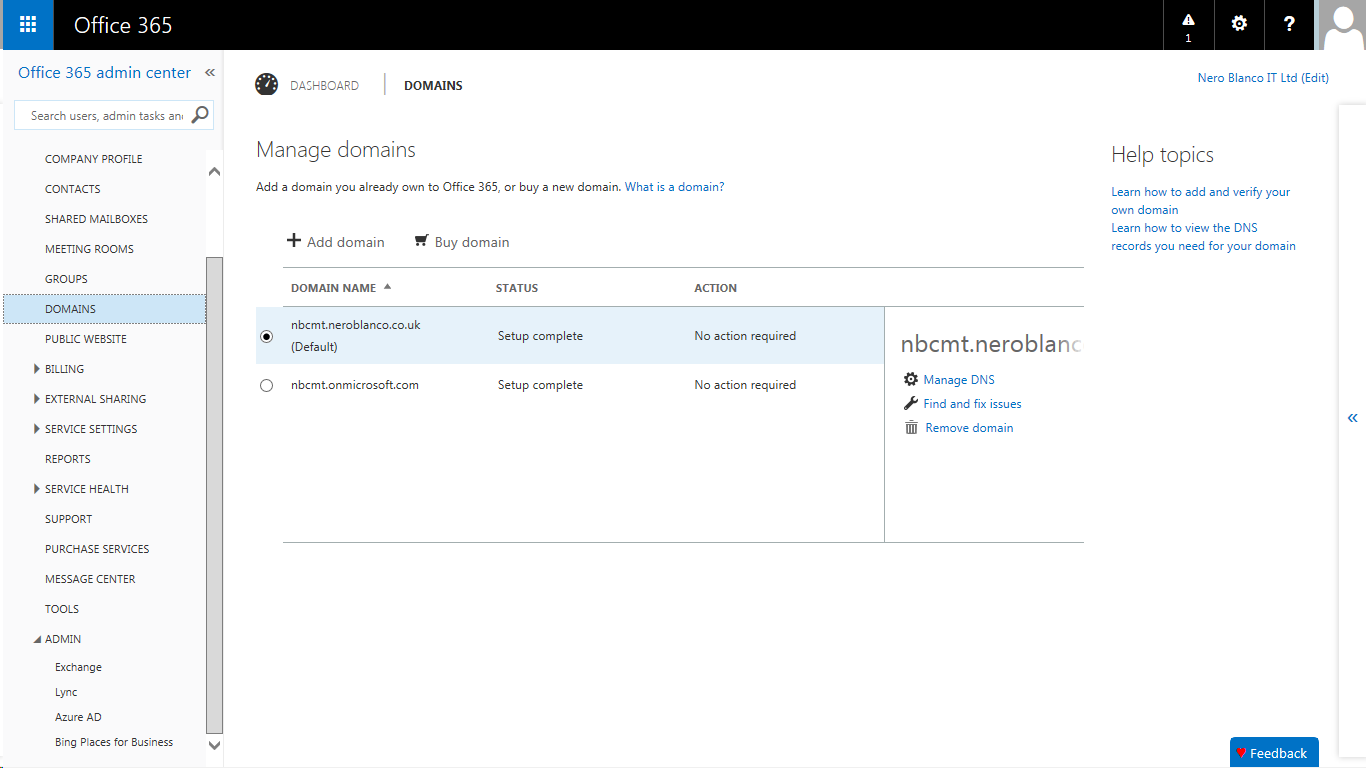Expand the SERVICE SETTINGS section

click(37, 429)
